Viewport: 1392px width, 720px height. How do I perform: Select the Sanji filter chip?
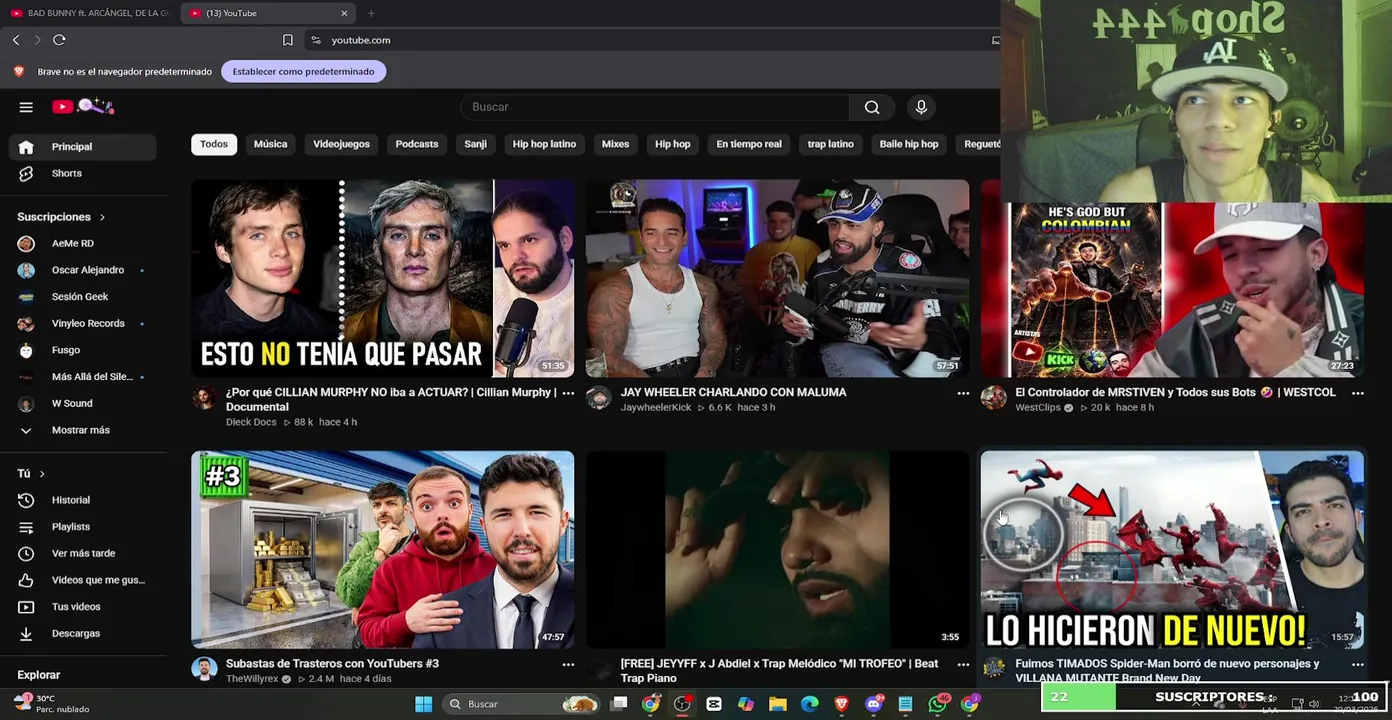pos(475,144)
